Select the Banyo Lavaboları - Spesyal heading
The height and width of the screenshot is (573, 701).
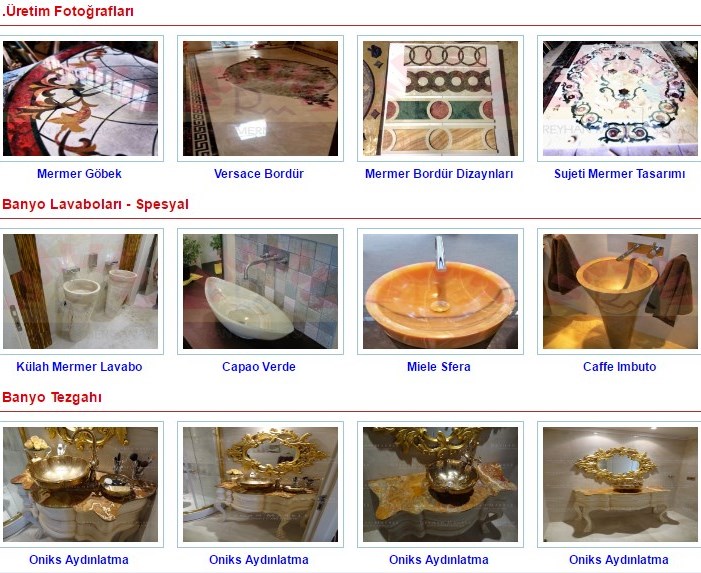95,204
